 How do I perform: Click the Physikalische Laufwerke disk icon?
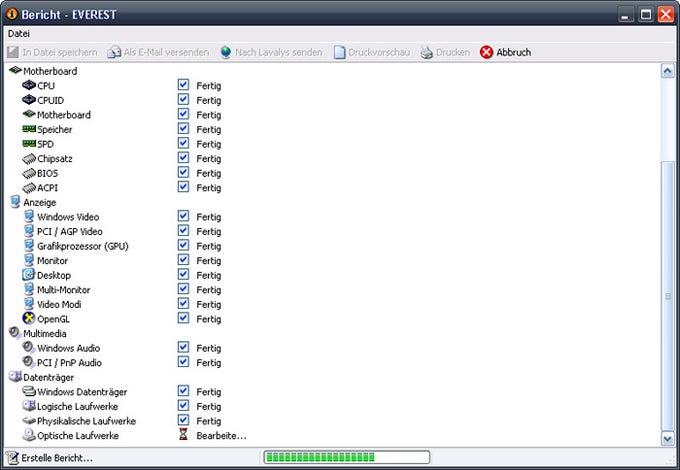[29, 421]
